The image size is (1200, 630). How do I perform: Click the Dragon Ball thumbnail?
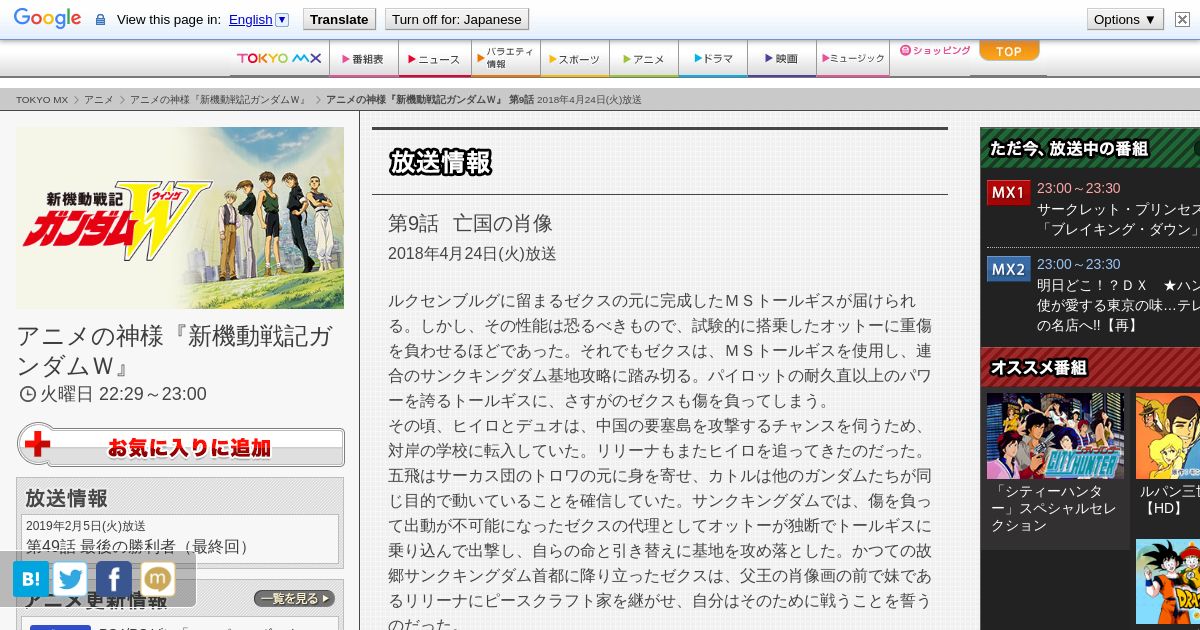pyautogui.click(x=1168, y=581)
